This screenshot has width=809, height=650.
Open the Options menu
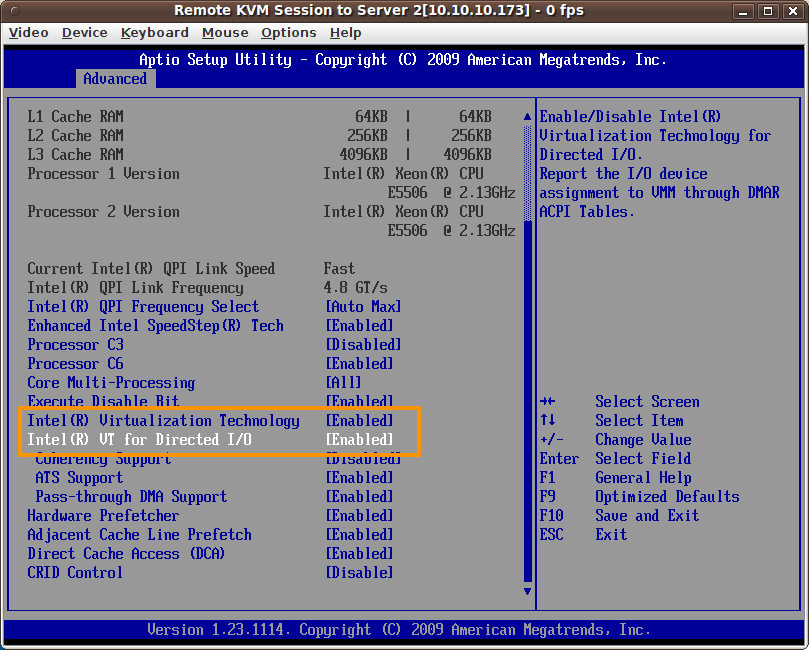pos(288,33)
